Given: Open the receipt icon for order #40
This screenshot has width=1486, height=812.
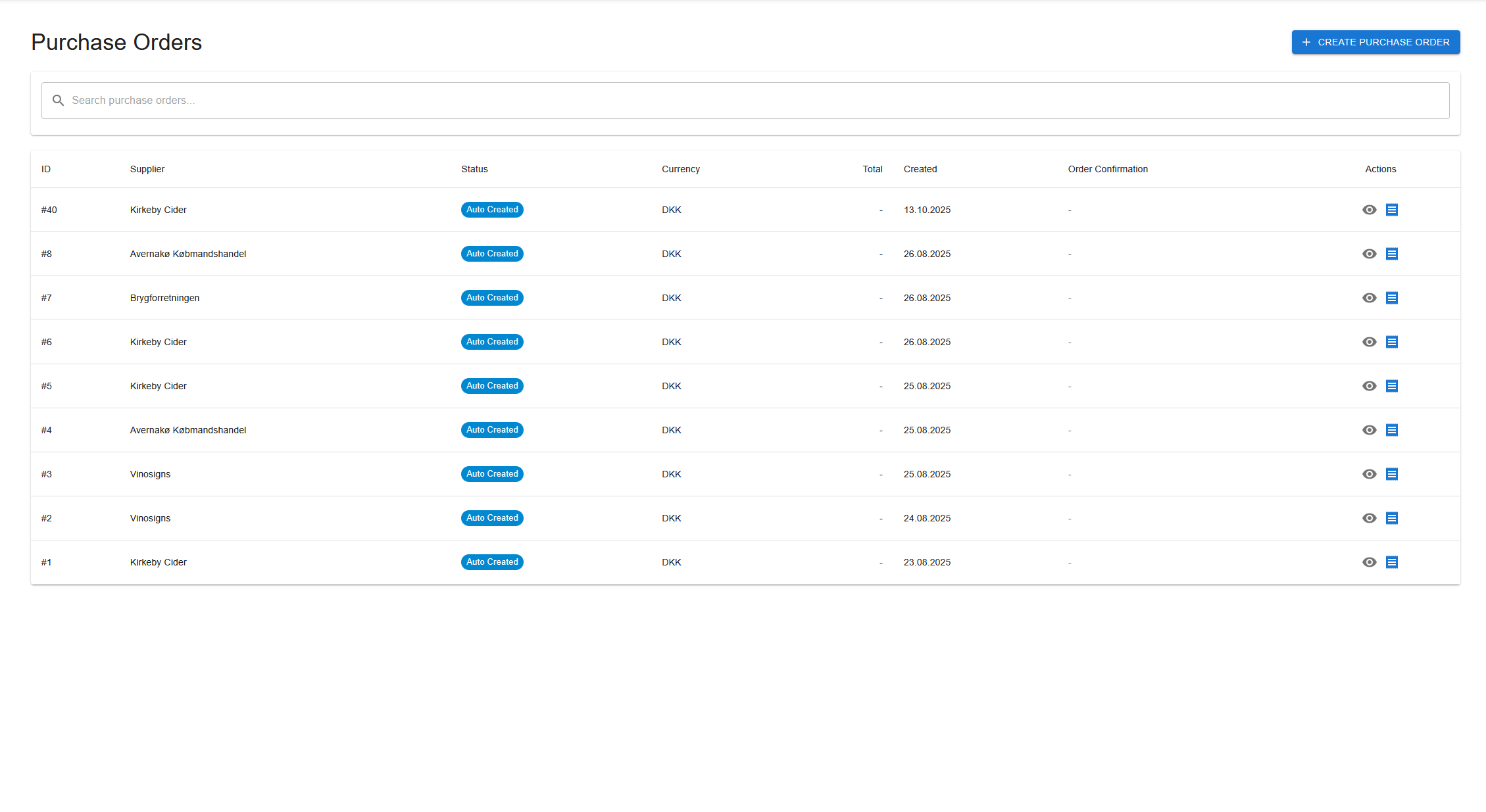Looking at the screenshot, I should 1392,209.
